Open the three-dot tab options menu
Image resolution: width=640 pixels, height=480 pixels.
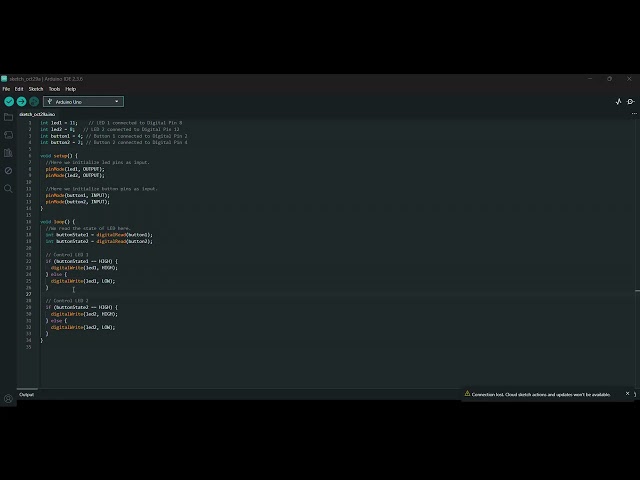[x=634, y=114]
